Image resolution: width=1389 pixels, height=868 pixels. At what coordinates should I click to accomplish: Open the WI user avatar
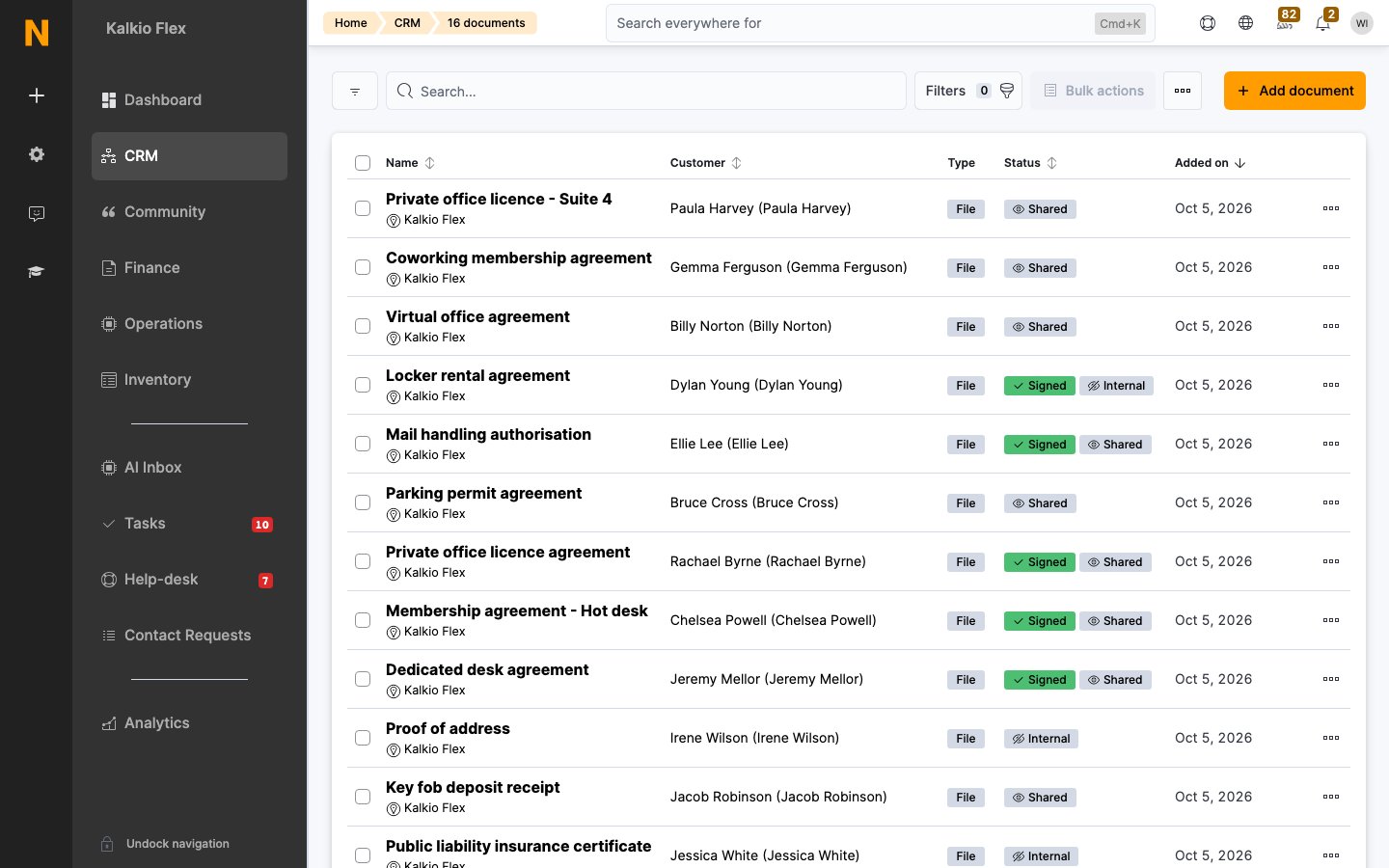(x=1362, y=23)
